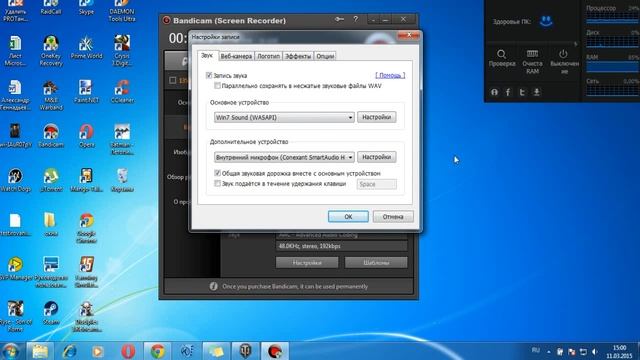Open the uTorrent desktop shortcut
The image size is (640, 360).
51,180
